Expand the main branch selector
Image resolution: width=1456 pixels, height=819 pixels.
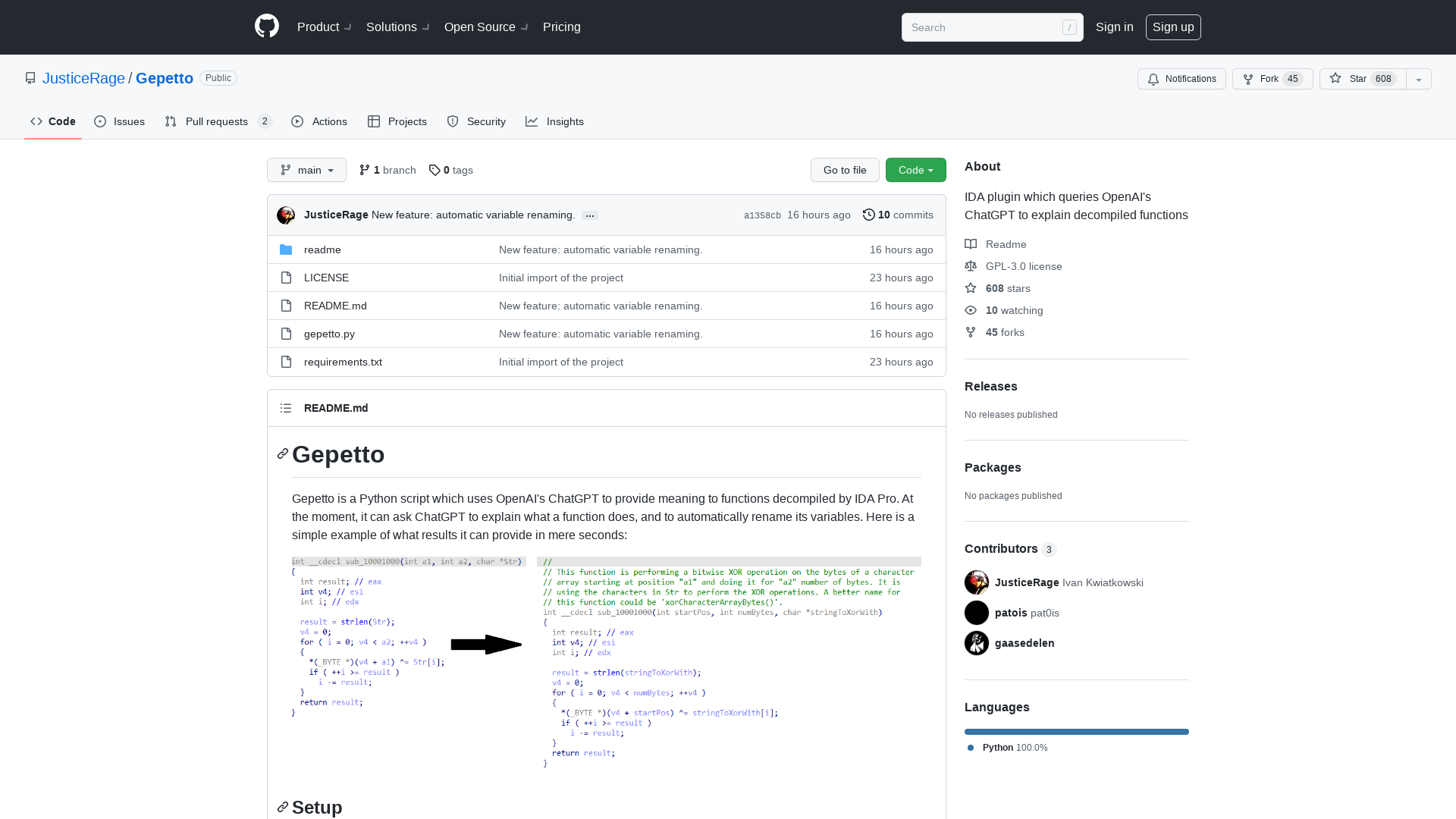point(306,170)
